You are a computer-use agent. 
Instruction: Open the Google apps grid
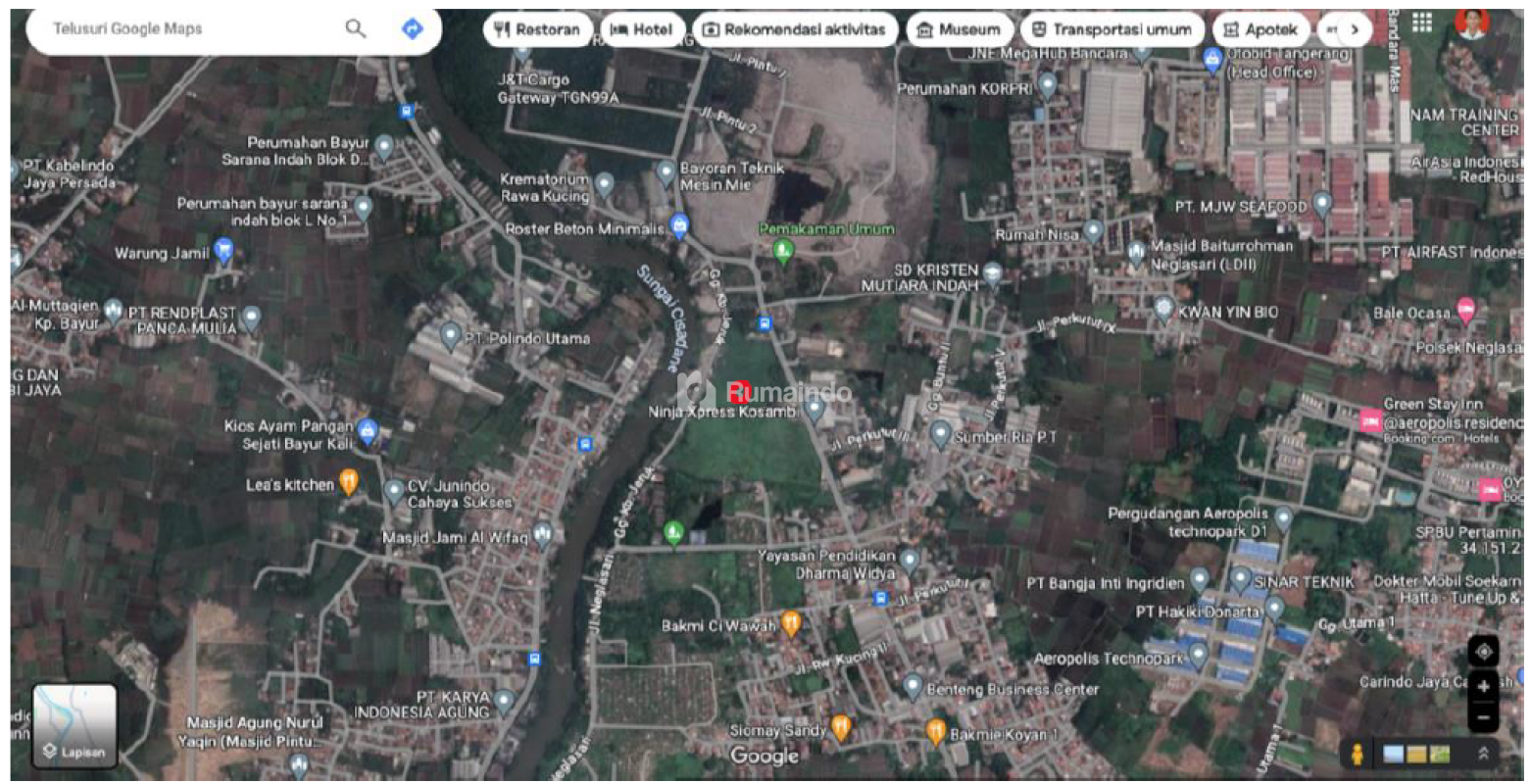point(1421,24)
